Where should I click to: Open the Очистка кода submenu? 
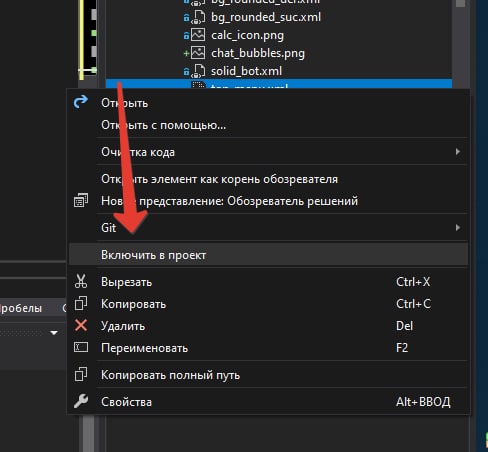(x=268, y=152)
